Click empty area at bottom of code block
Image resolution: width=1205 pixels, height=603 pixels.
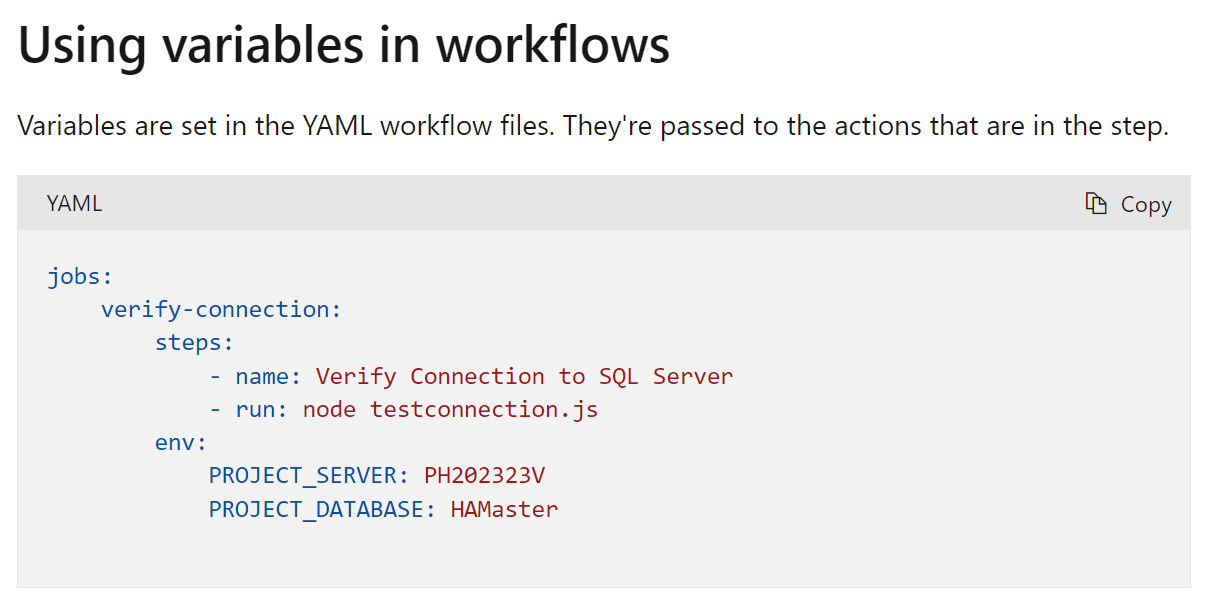coord(603,558)
